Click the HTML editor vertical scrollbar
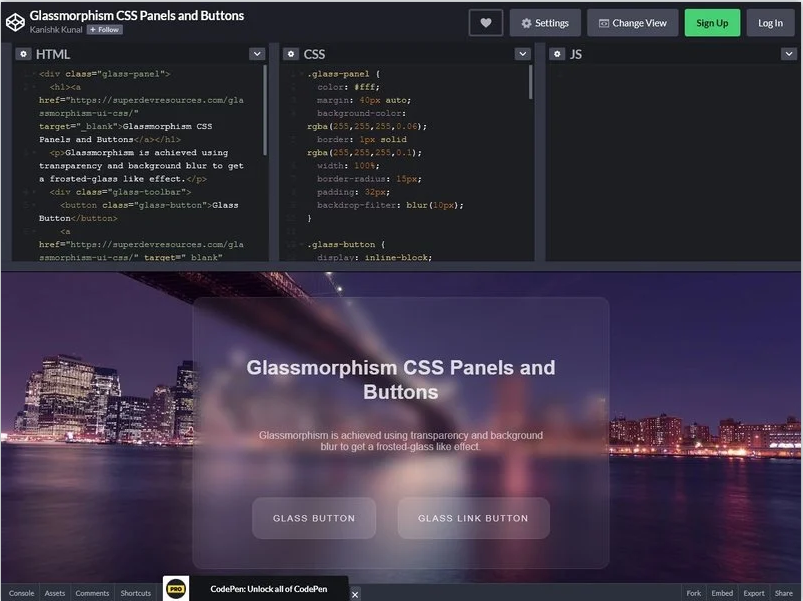 tap(265, 110)
